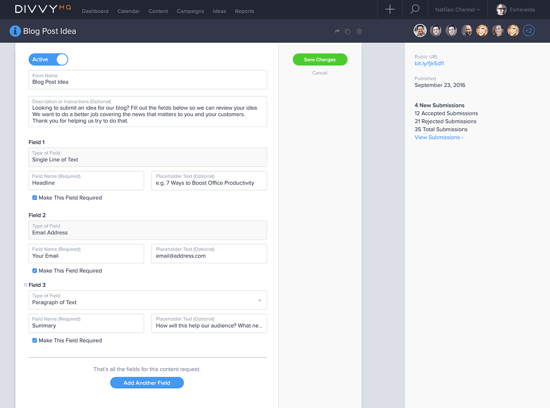
Task: Open the NatGeo Channel dropdown
Action: click(457, 10)
